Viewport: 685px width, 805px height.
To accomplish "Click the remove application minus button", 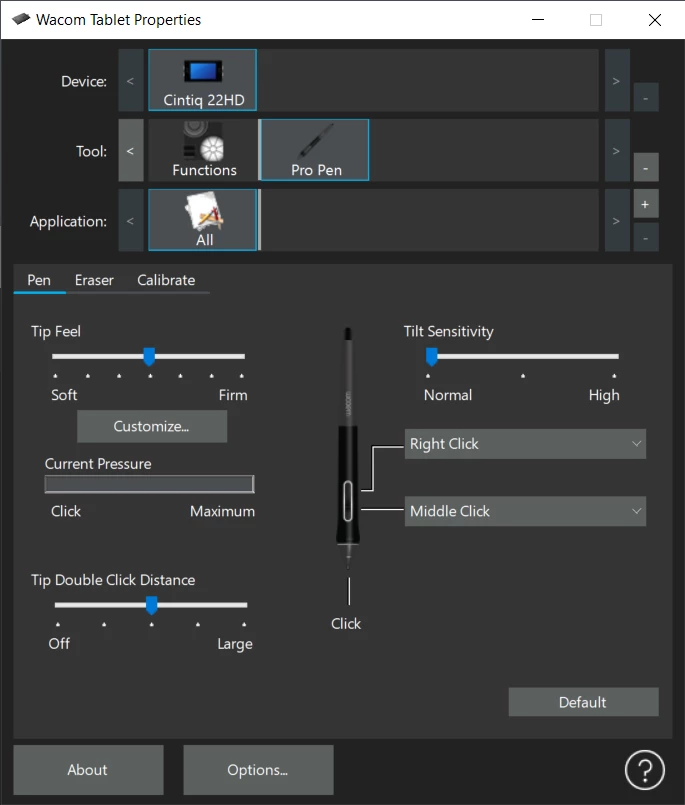I will coord(645,237).
